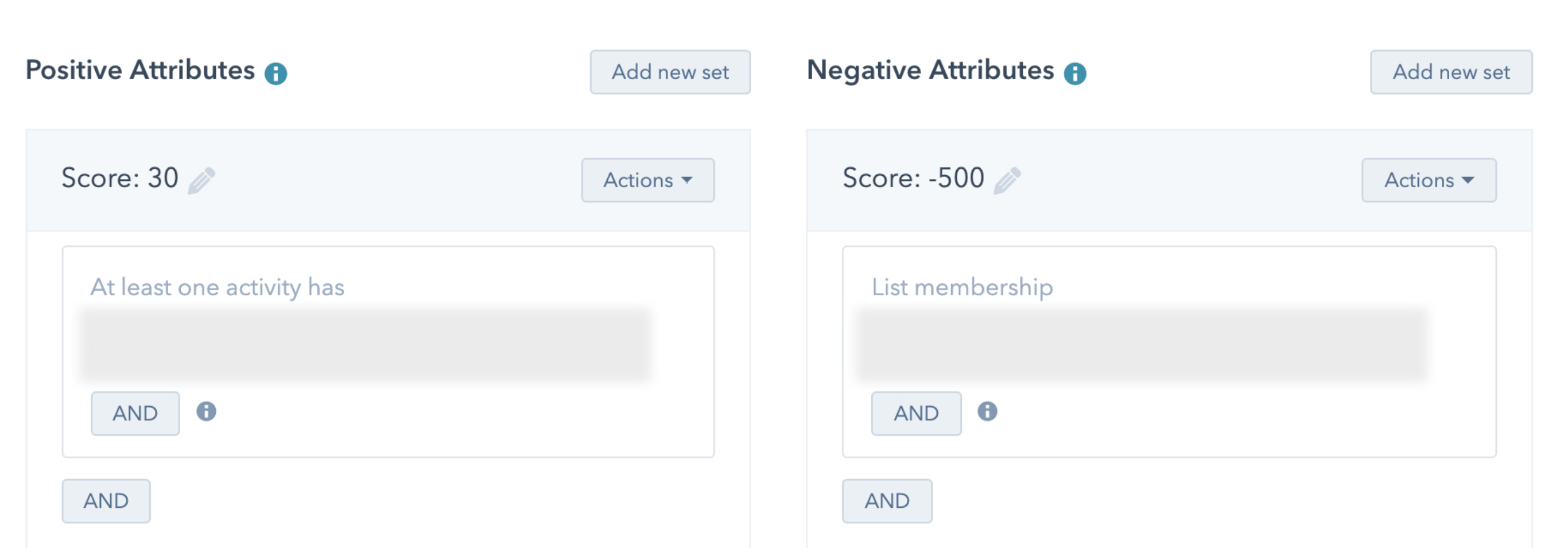
Task: Click AND inside the List membership card
Action: tap(916, 414)
